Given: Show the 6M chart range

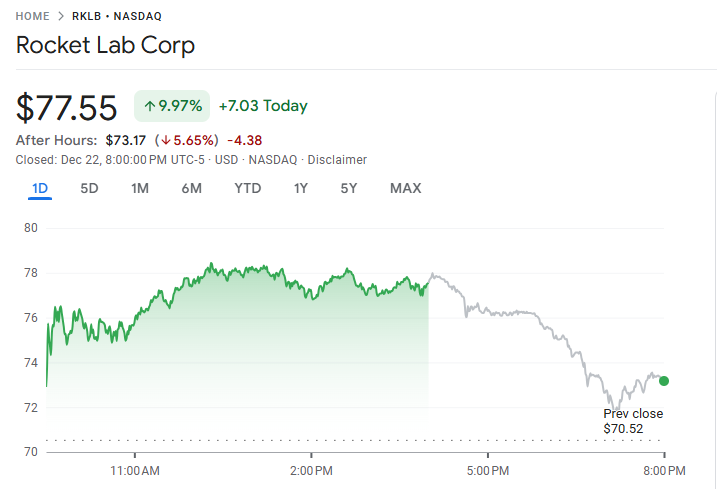Looking at the screenshot, I should (192, 188).
